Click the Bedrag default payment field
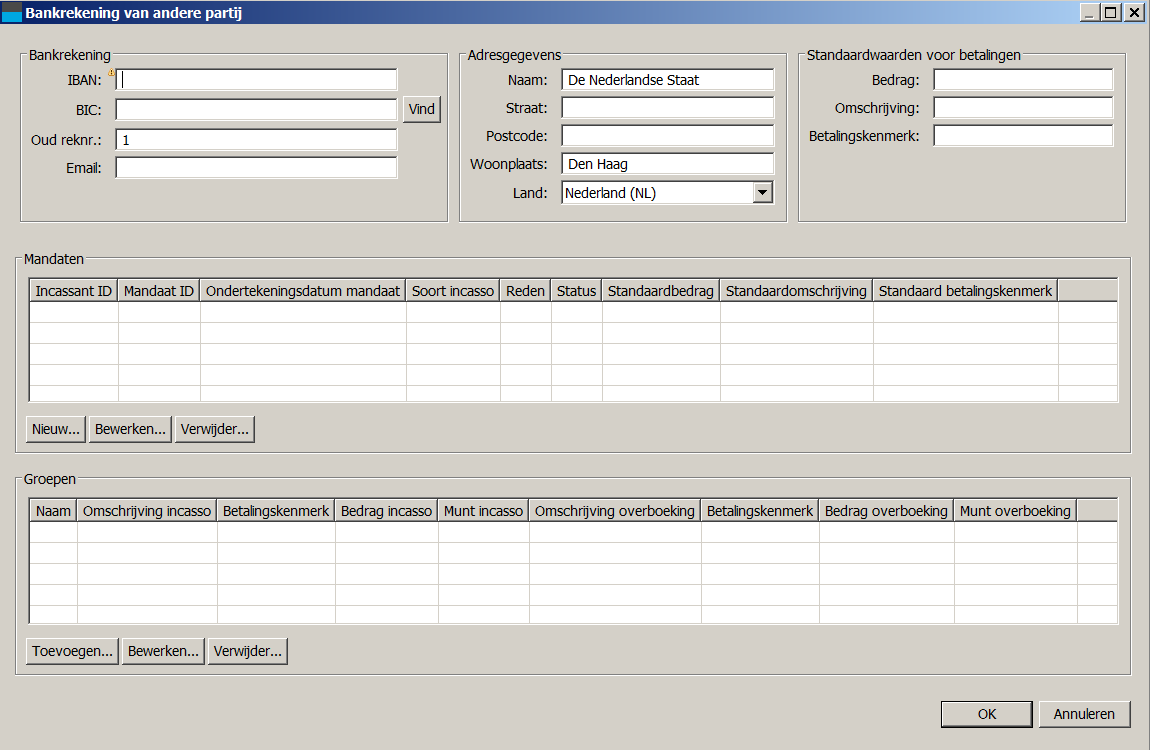The width and height of the screenshot is (1150, 750). (1022, 80)
